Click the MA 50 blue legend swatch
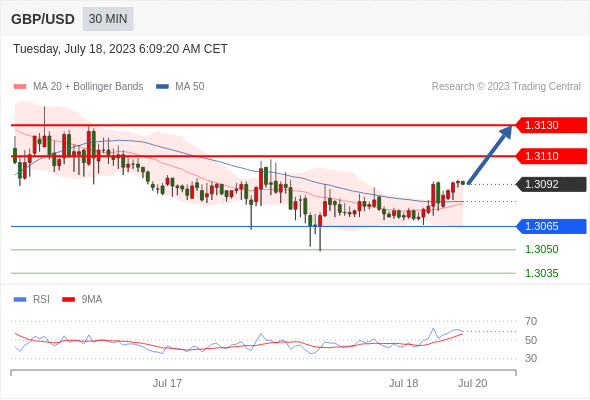 162,87
